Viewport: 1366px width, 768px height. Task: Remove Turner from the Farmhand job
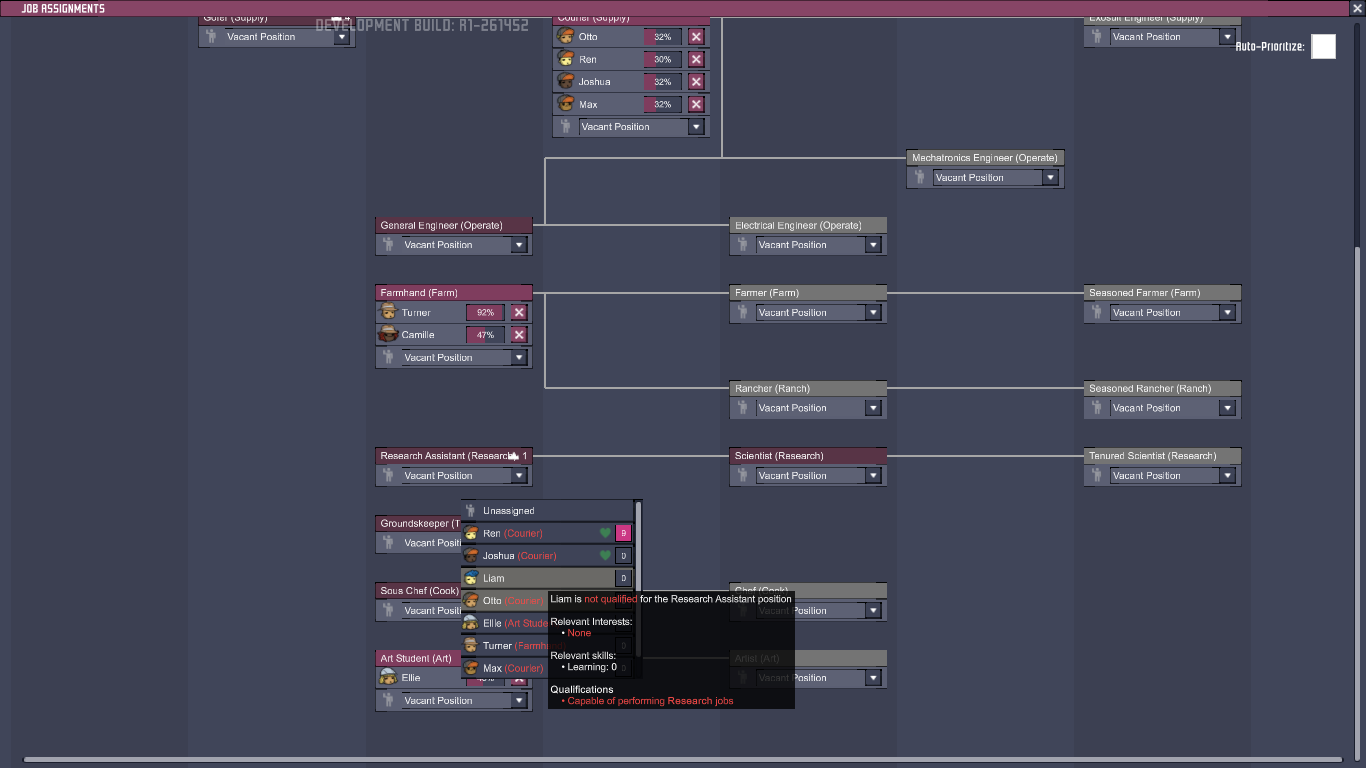pyautogui.click(x=519, y=312)
